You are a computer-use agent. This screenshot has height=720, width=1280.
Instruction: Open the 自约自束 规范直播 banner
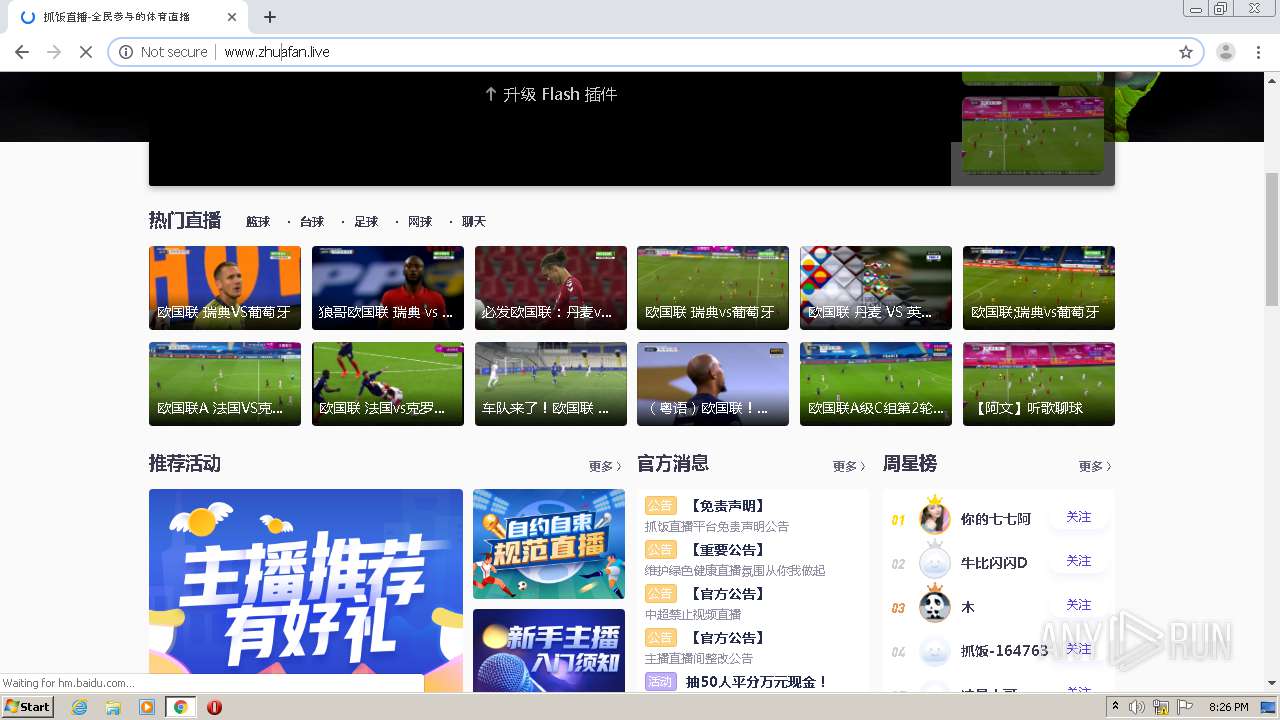click(549, 544)
